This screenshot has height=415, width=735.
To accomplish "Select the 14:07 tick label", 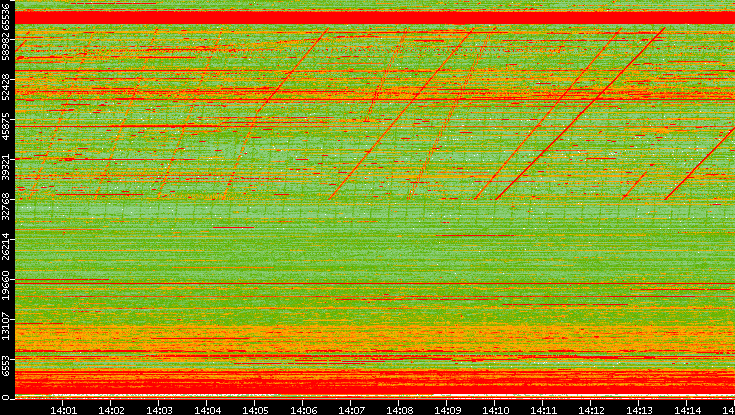I will (x=351, y=410).
